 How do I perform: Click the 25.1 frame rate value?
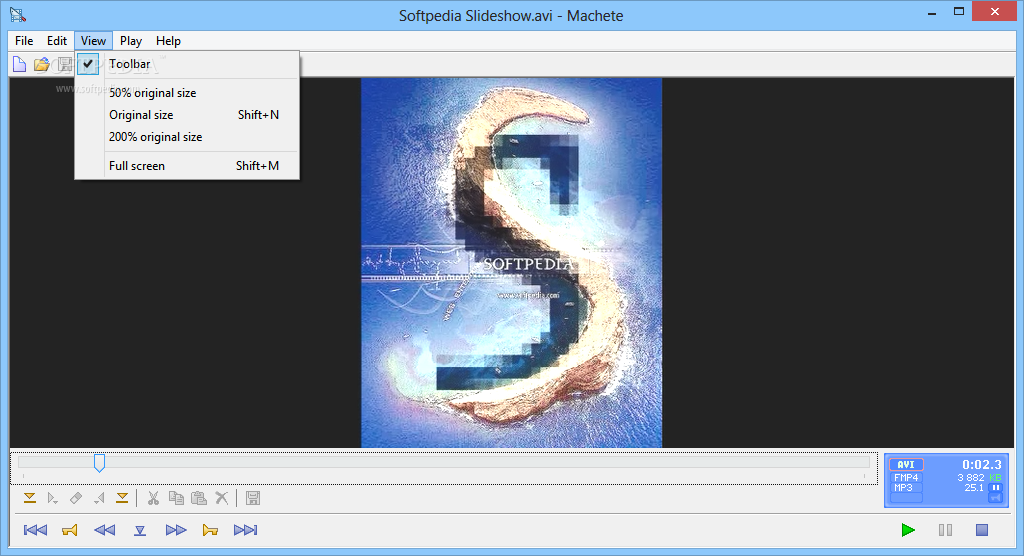click(974, 487)
